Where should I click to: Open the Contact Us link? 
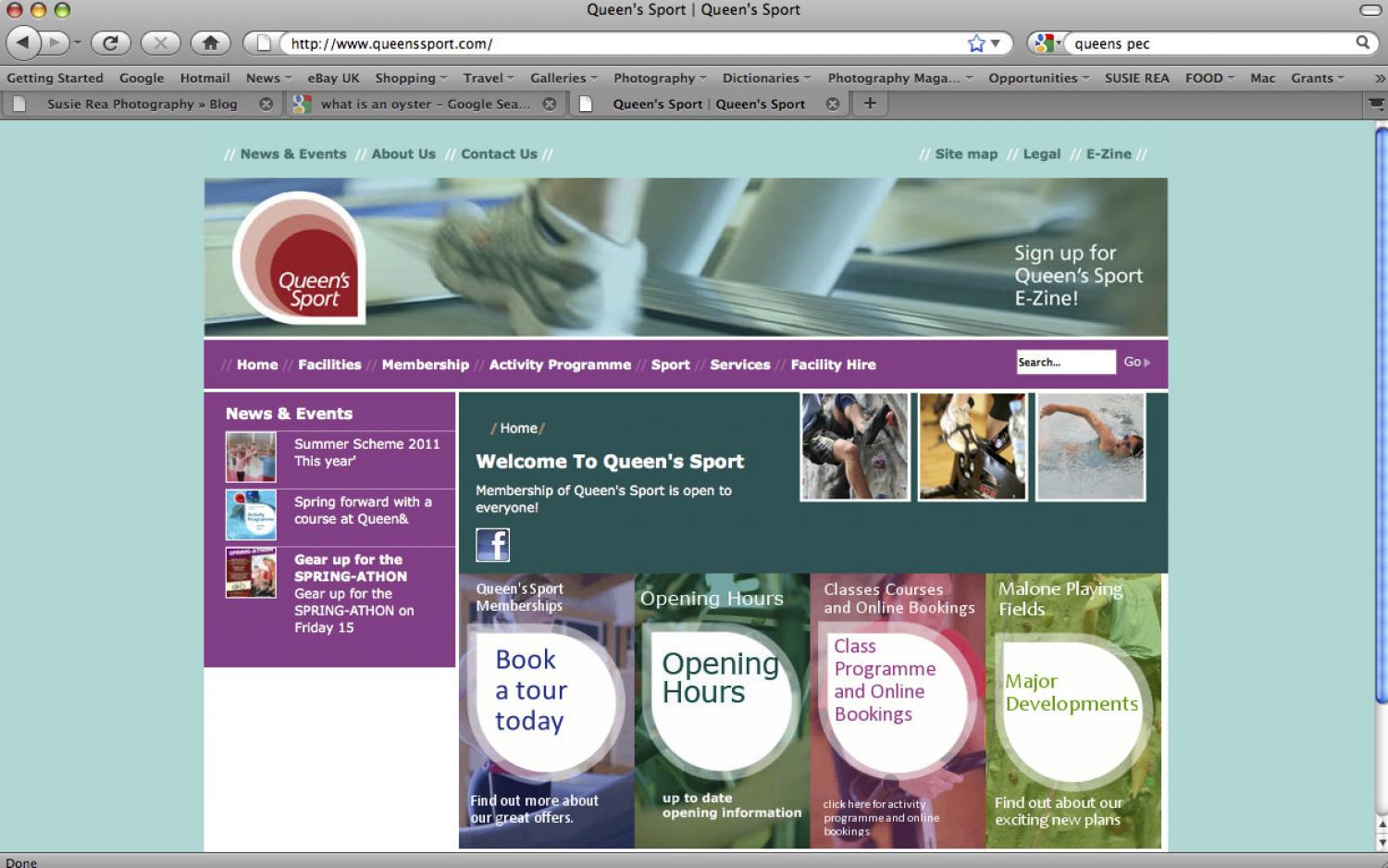pyautogui.click(x=499, y=155)
